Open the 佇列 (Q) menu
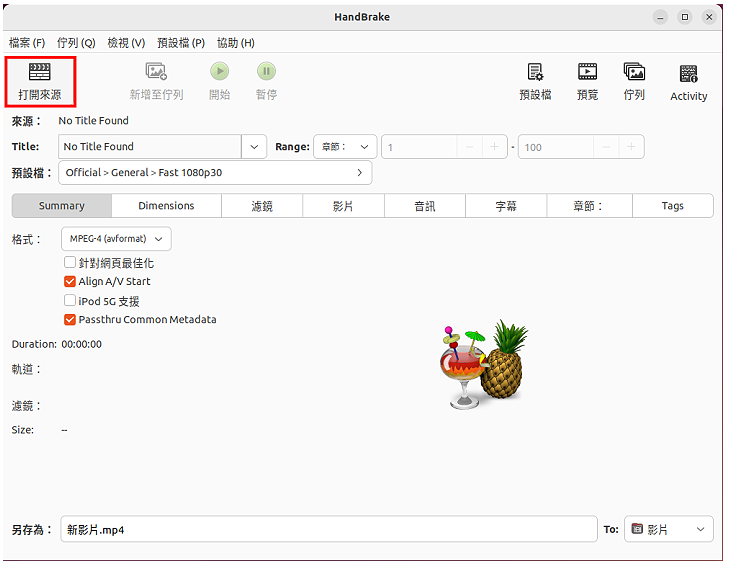Image resolution: width=739 pixels, height=571 pixels. click(76, 43)
